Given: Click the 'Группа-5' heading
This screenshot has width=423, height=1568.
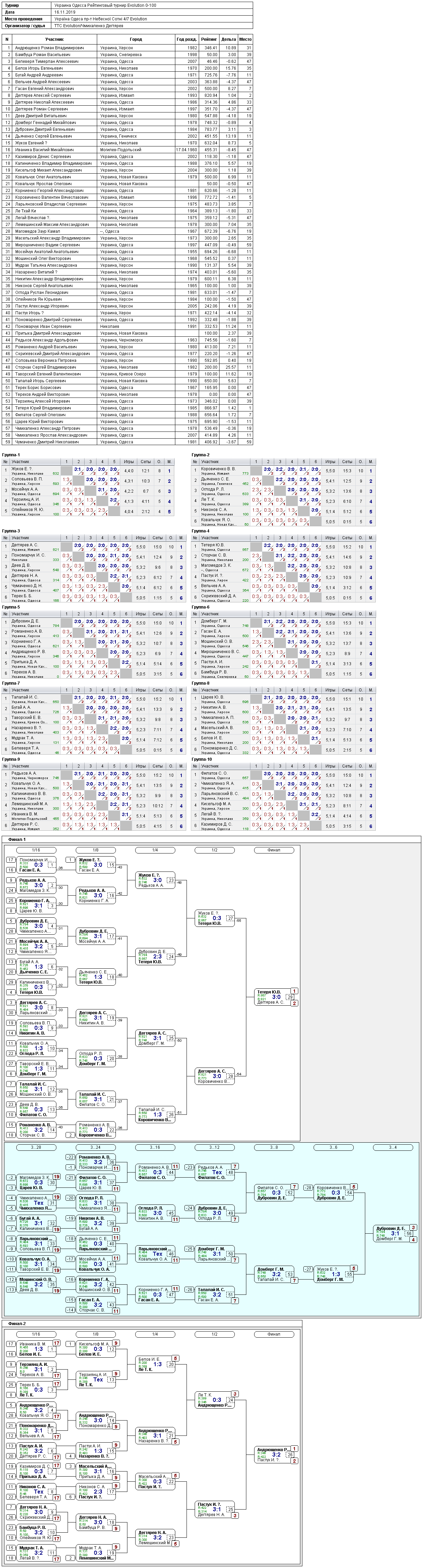Looking at the screenshot, I should coord(11,607).
